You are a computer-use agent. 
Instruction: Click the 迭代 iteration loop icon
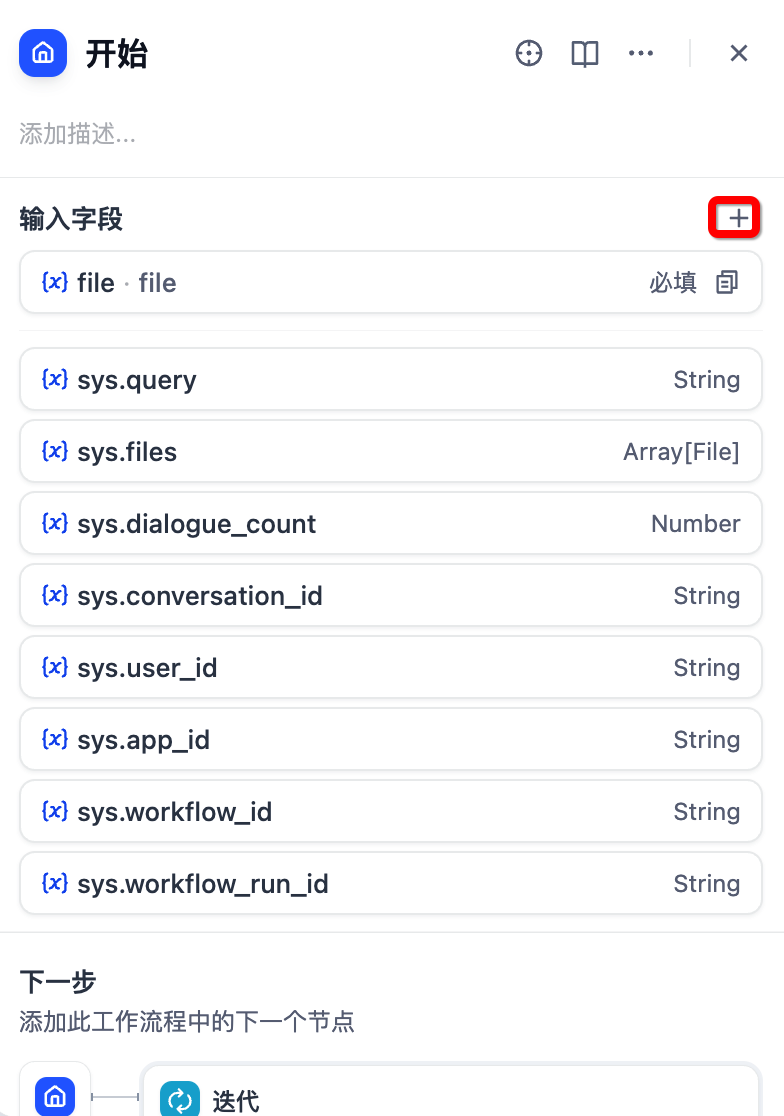180,1100
